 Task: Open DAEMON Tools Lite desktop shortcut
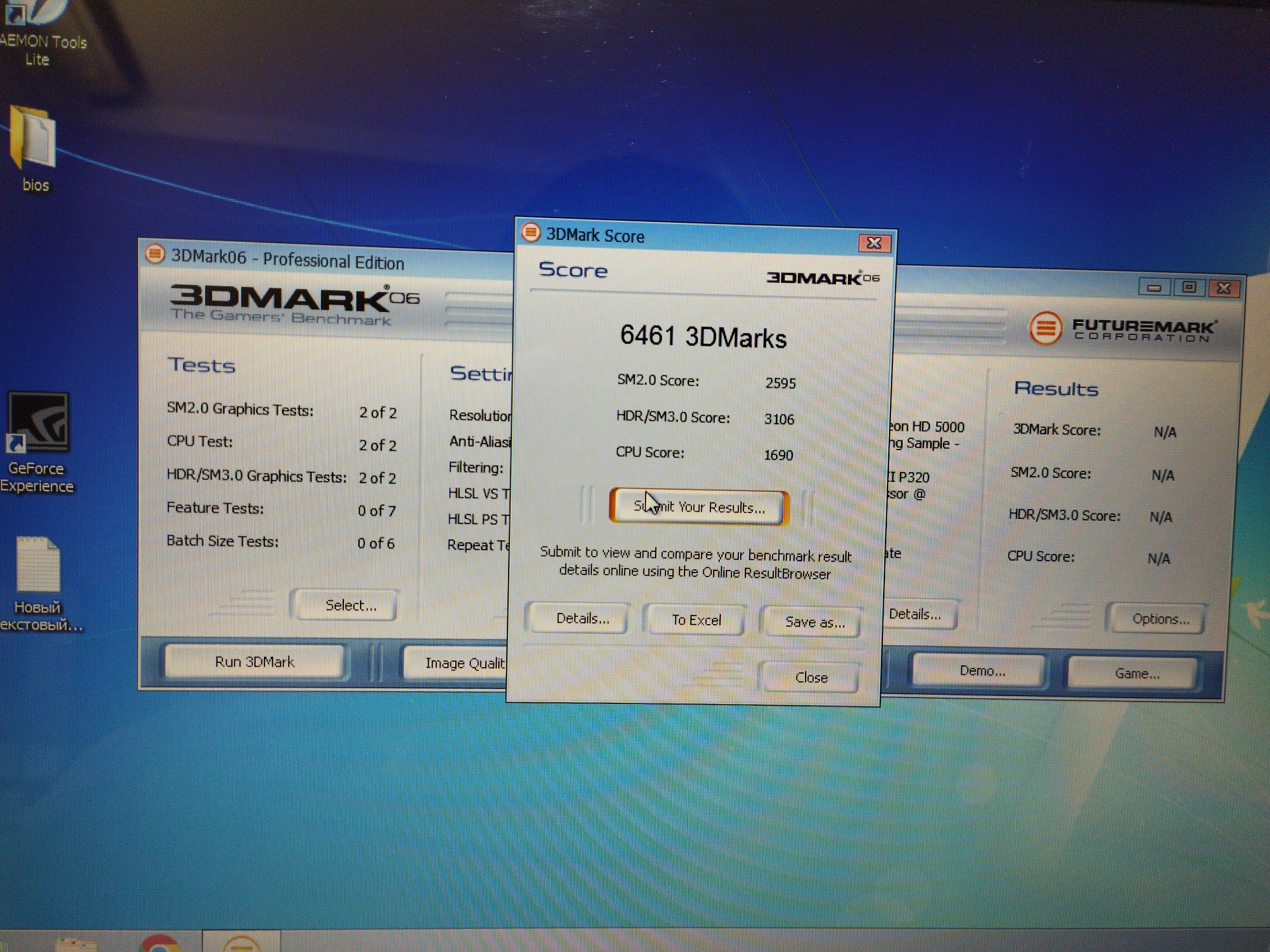pyautogui.click(x=41, y=33)
